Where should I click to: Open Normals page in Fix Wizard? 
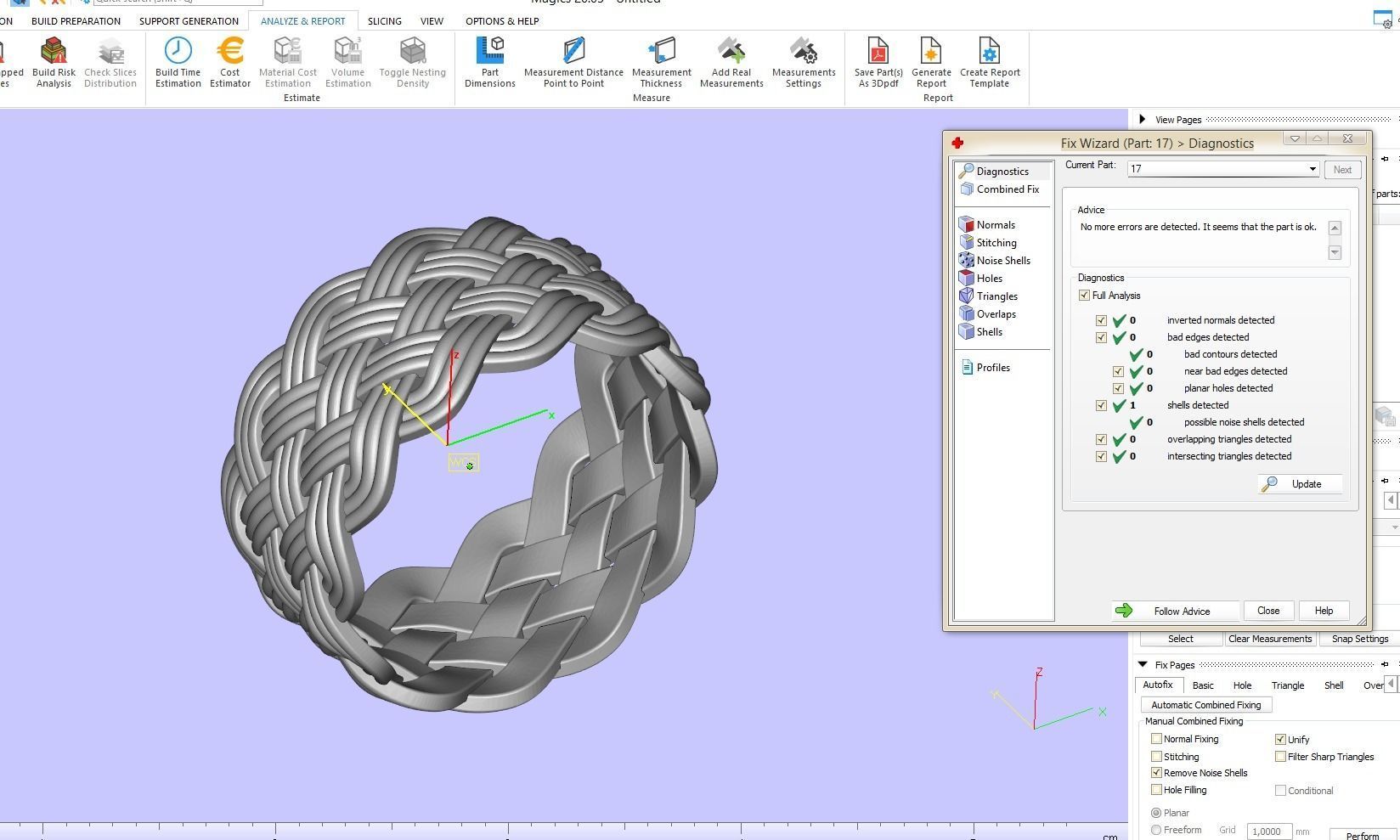(996, 225)
